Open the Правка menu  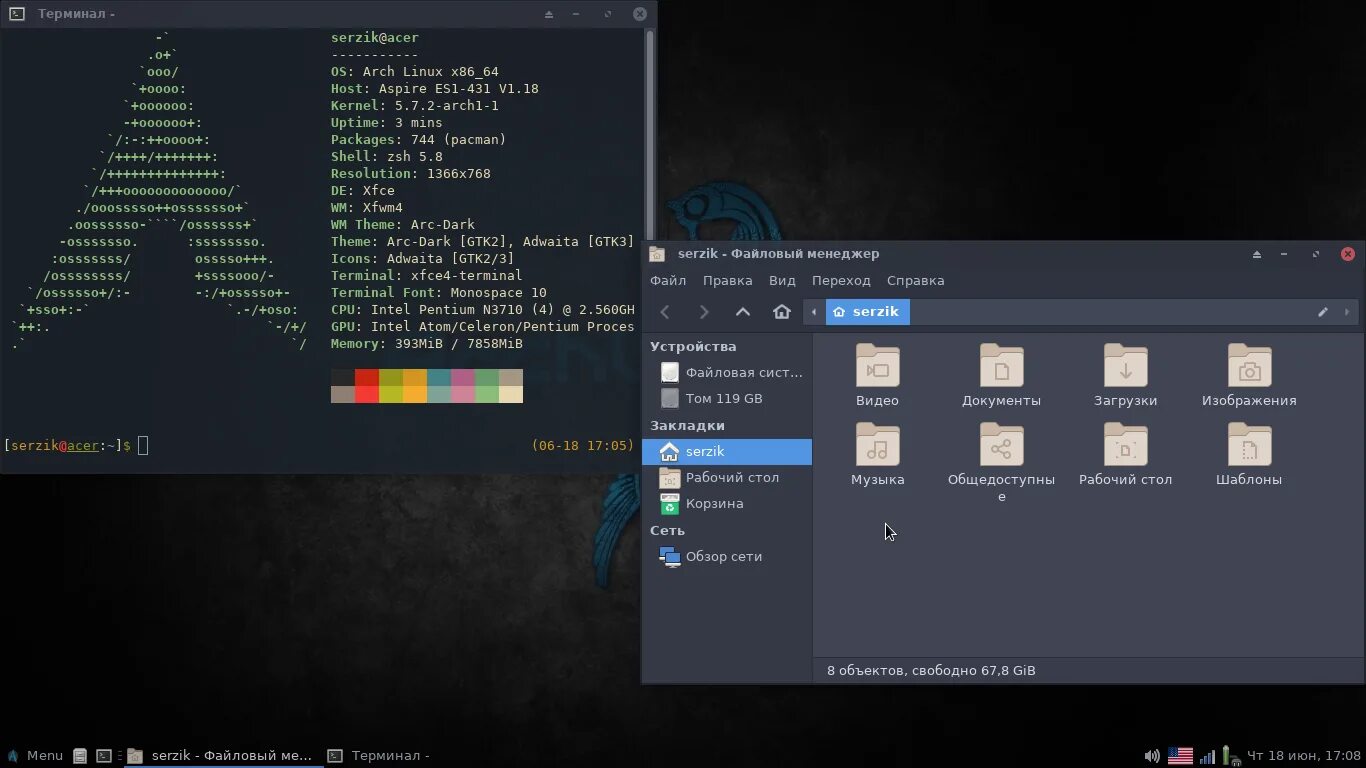coord(727,281)
